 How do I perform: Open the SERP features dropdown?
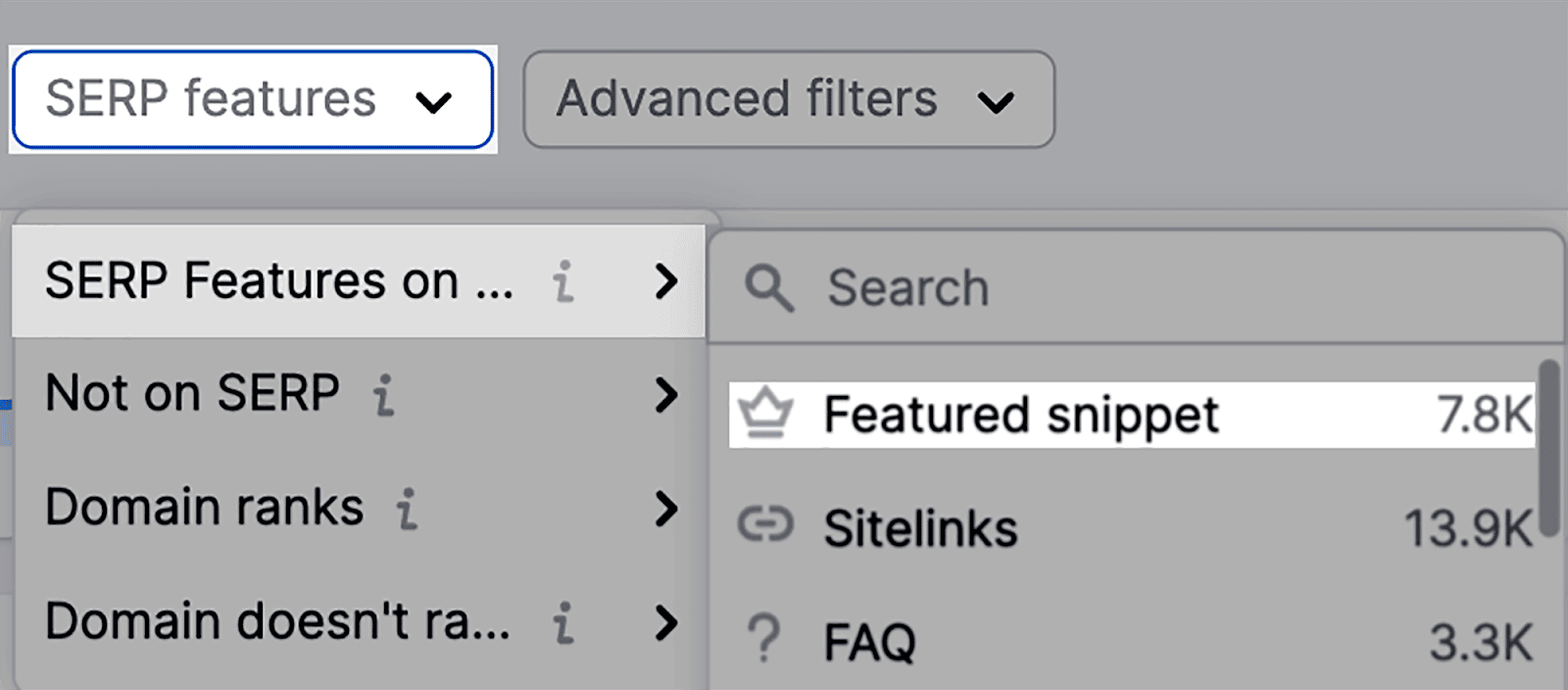tap(252, 99)
